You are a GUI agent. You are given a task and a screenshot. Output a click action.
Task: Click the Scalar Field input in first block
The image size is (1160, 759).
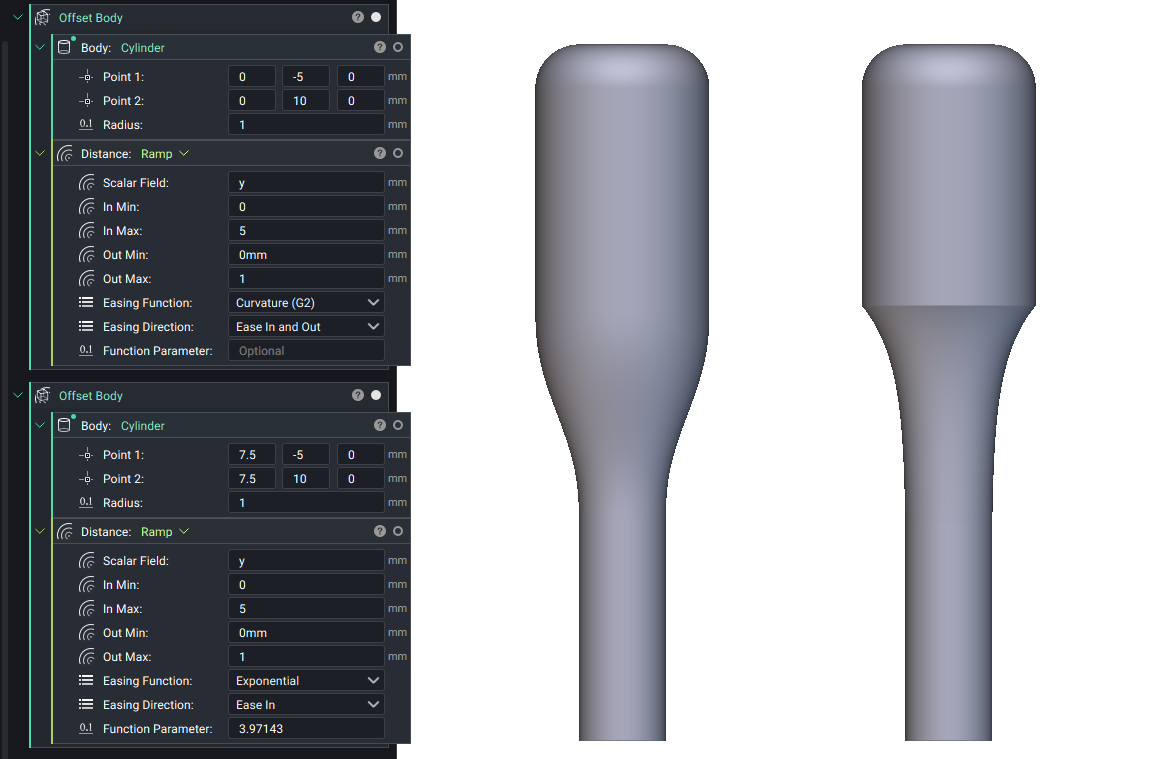306,183
